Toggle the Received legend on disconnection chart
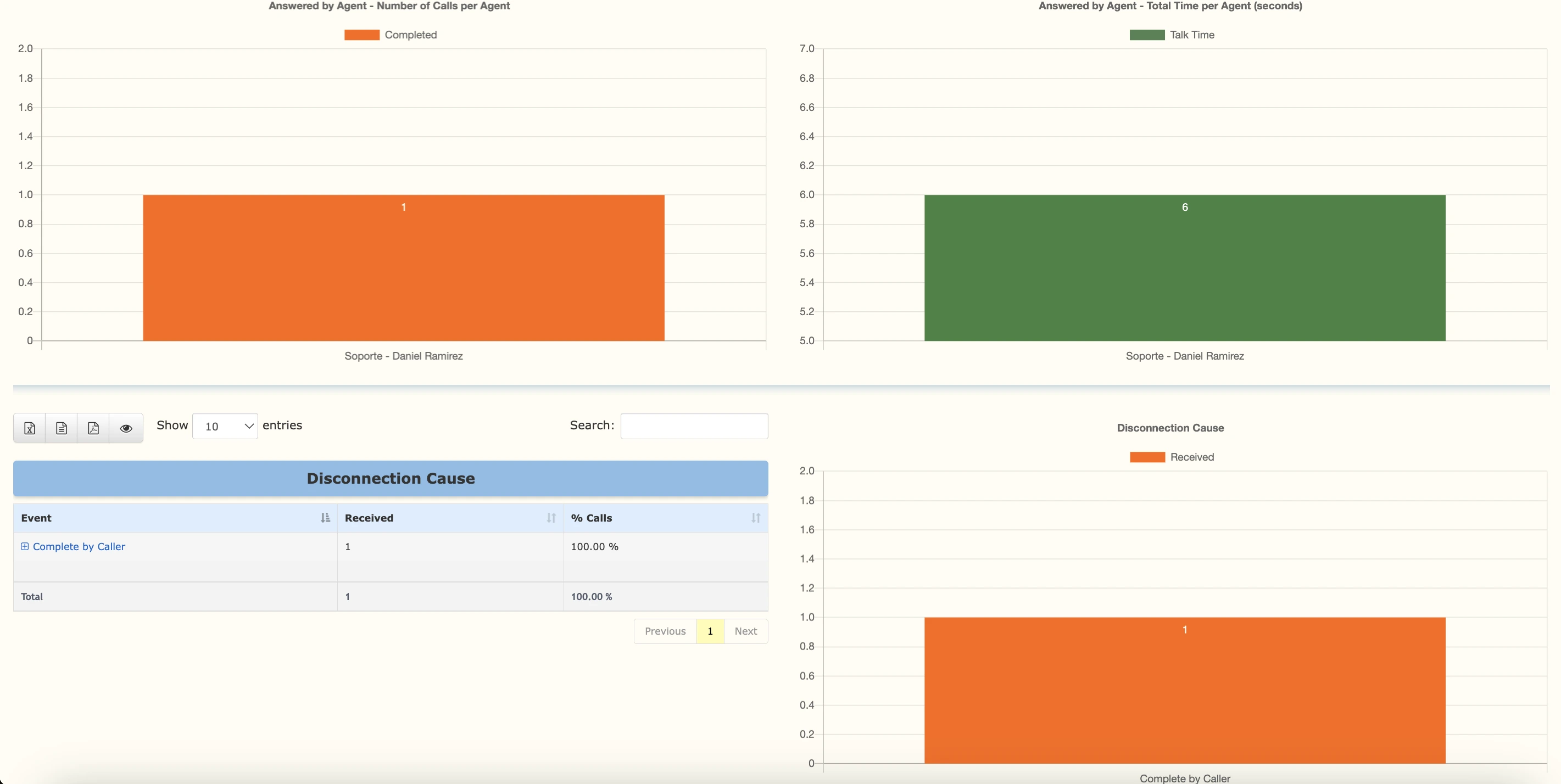The height and width of the screenshot is (784, 1561). click(x=1173, y=456)
